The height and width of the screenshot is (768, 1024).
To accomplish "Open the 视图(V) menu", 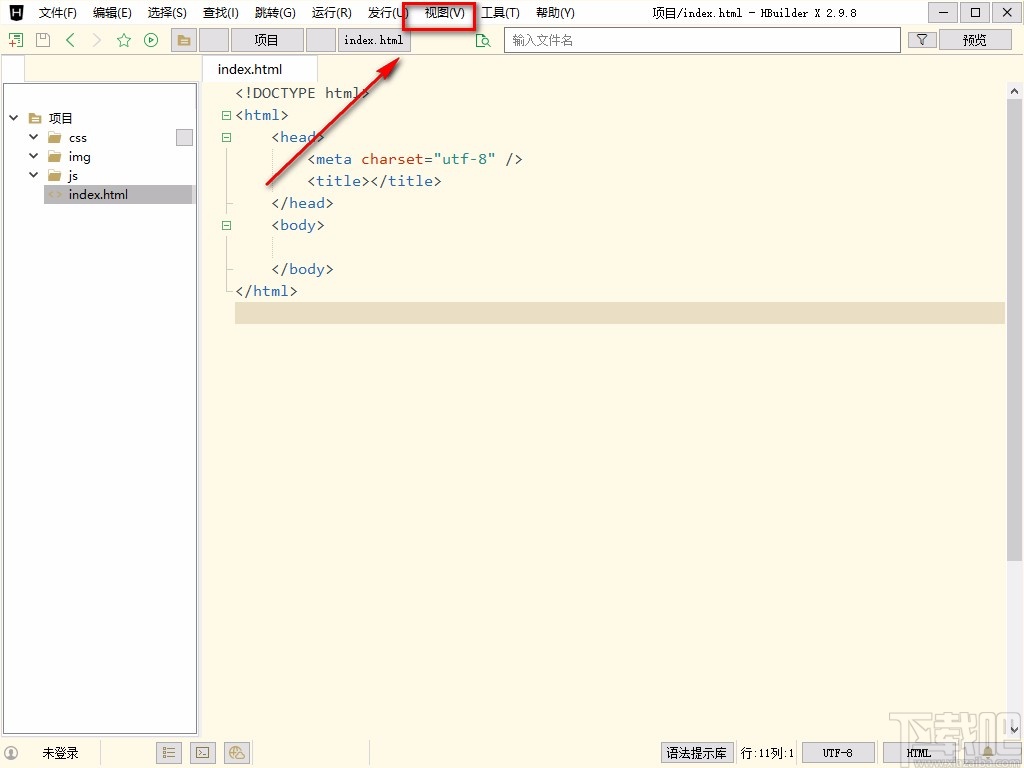I will point(444,12).
